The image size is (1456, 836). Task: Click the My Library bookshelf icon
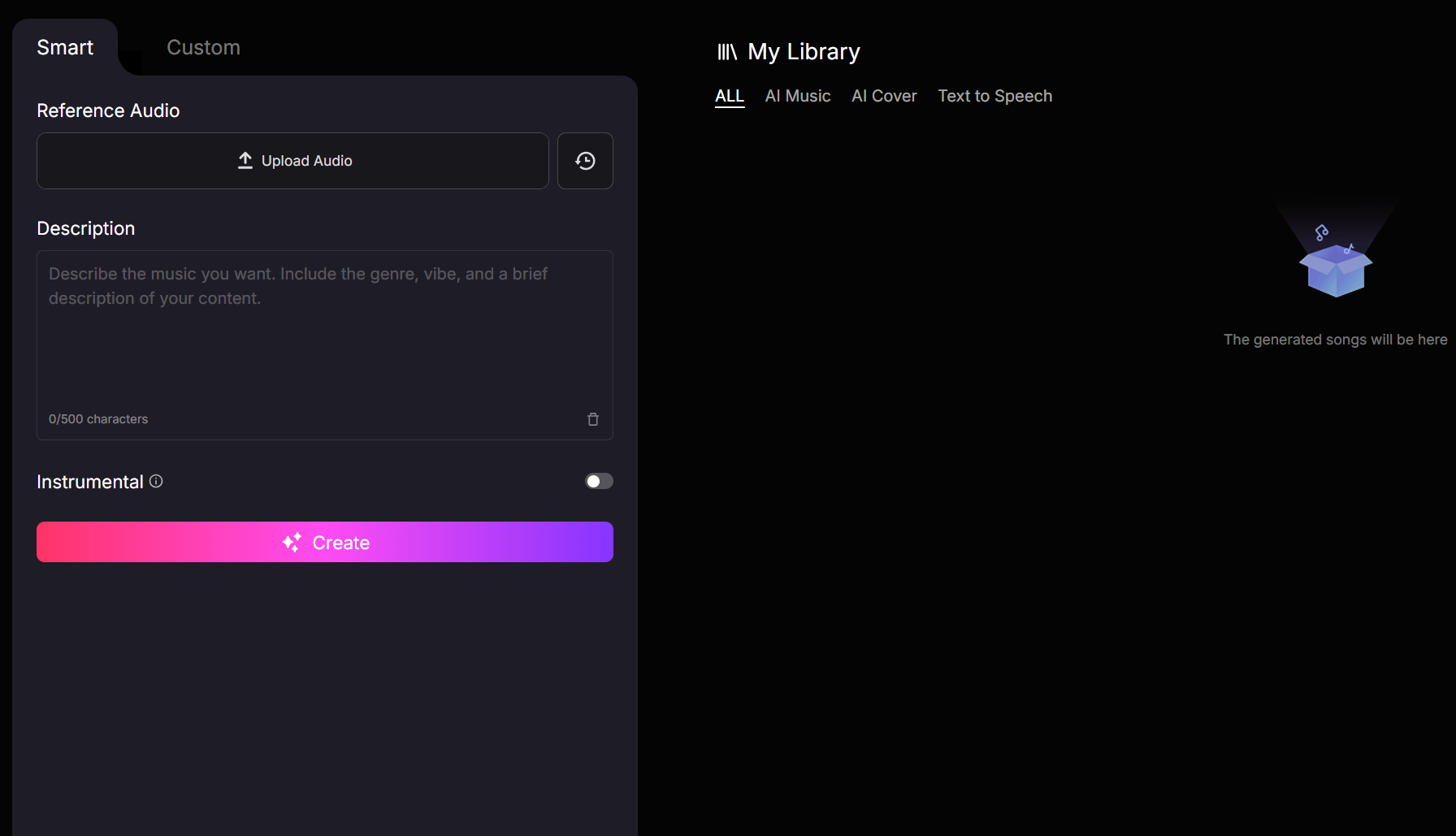pyautogui.click(x=726, y=52)
